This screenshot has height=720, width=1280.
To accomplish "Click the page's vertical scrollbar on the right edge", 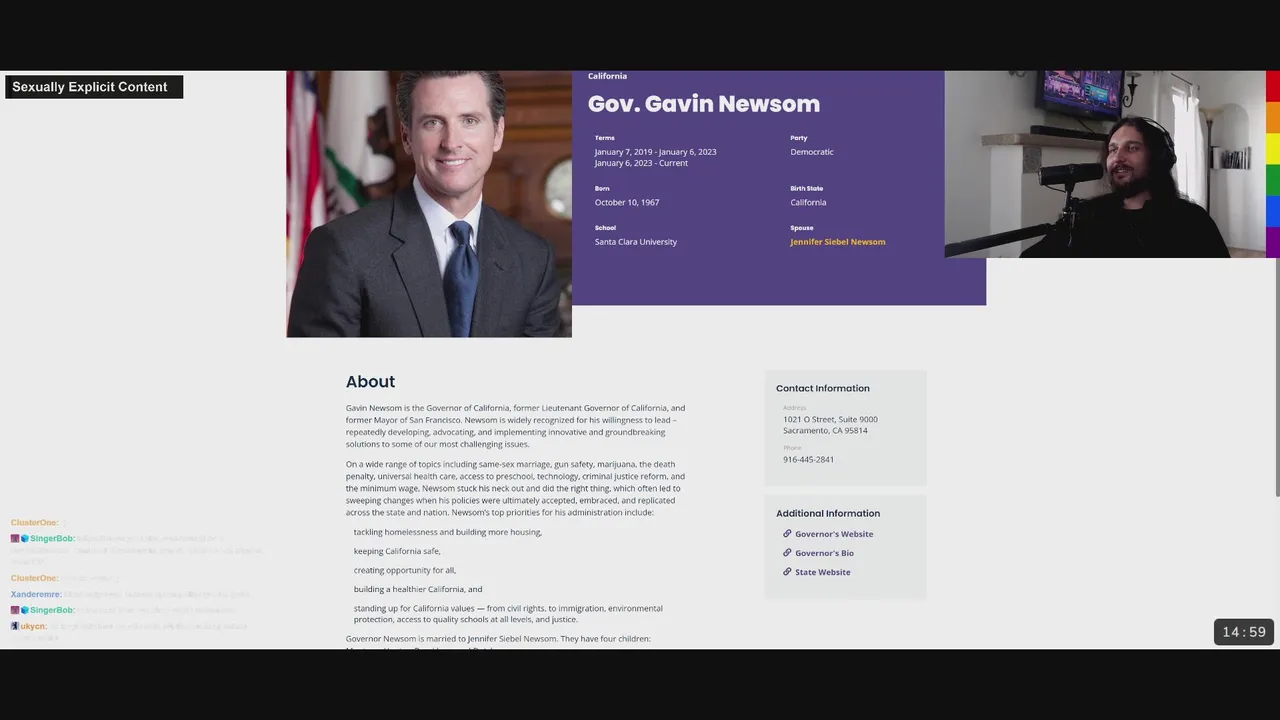I will pyautogui.click(x=1277, y=375).
